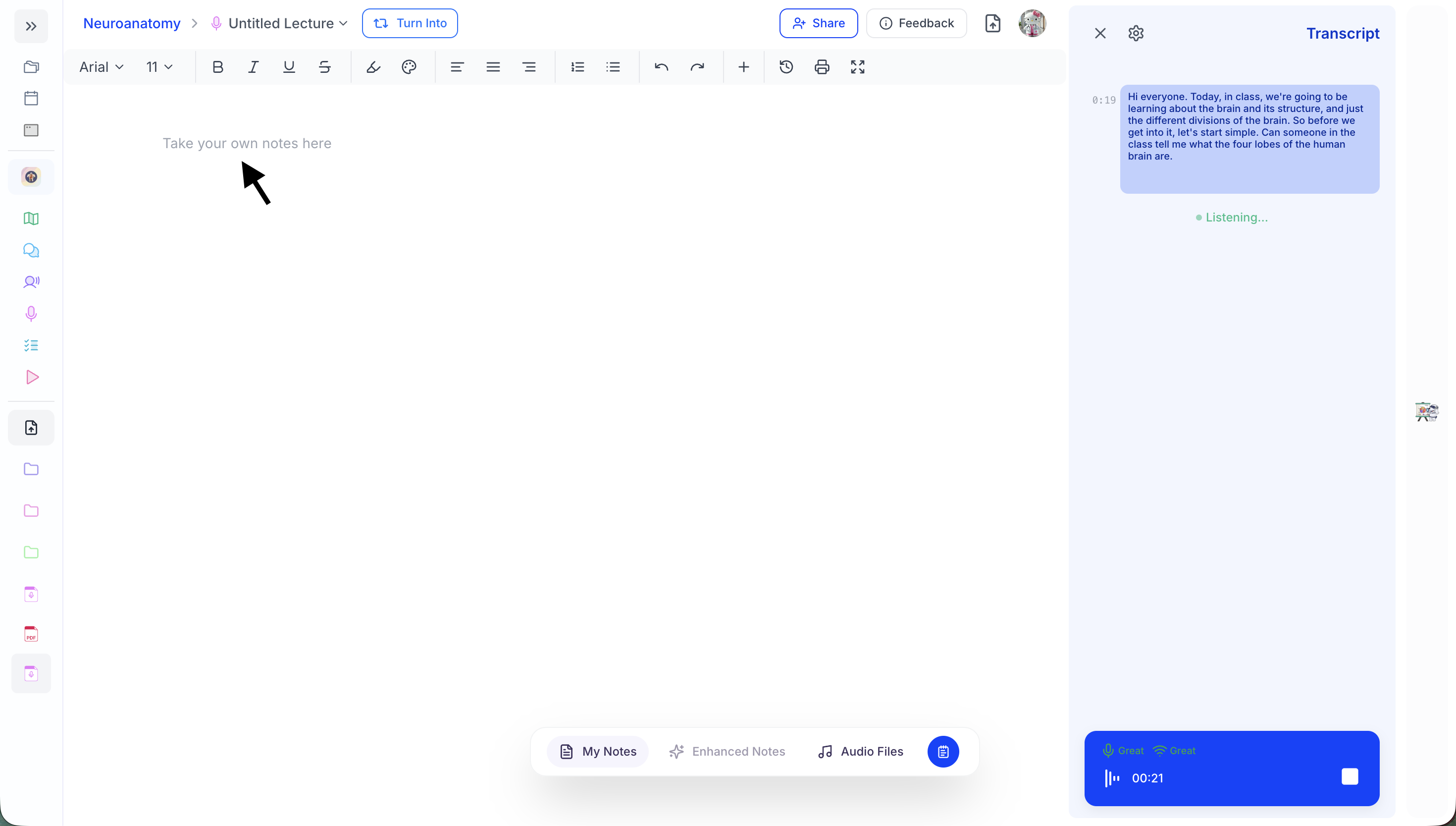The width and height of the screenshot is (1456, 826).
Task: Toggle bold formatting
Action: click(x=218, y=67)
